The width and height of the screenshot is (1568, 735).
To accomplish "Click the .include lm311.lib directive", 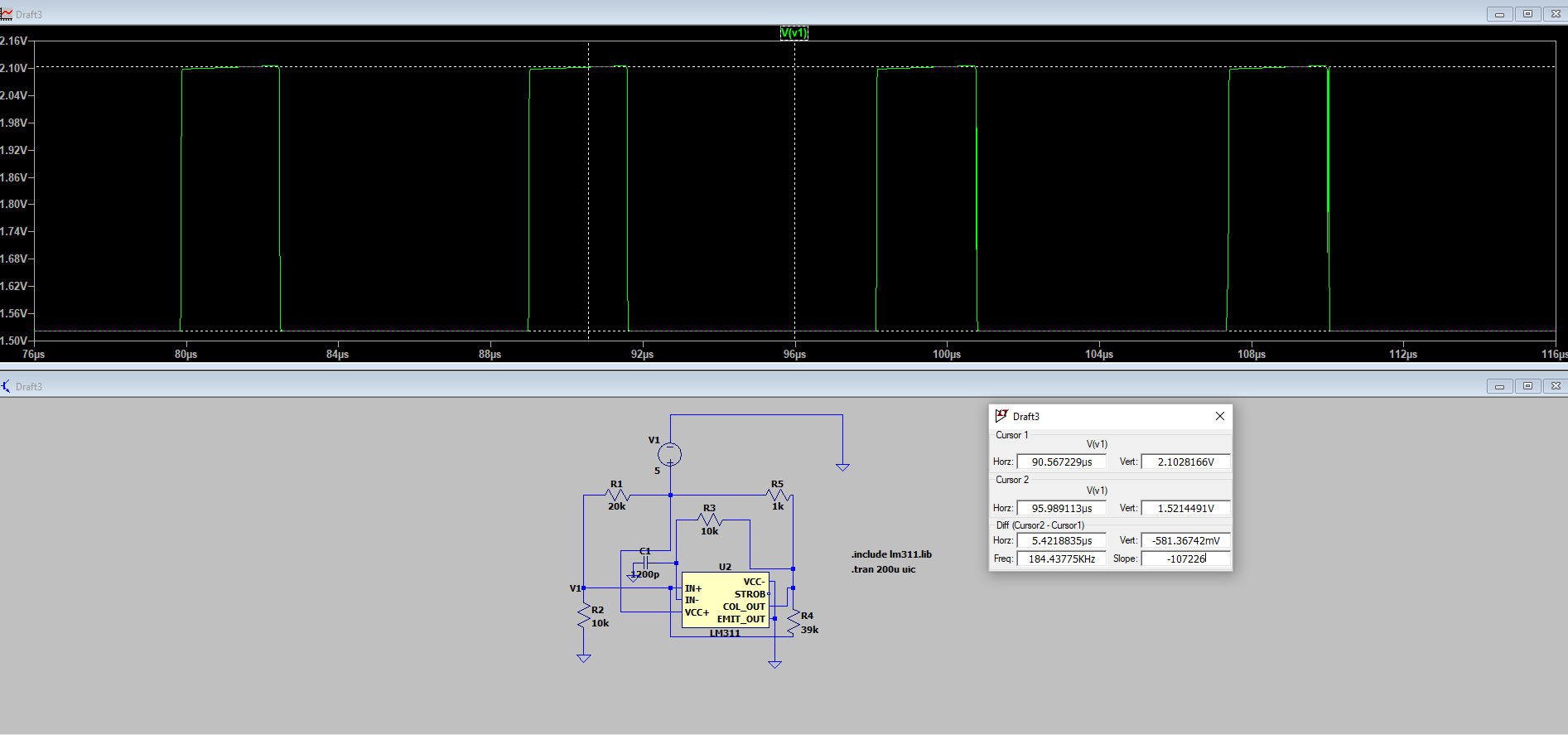I will pyautogui.click(x=891, y=554).
